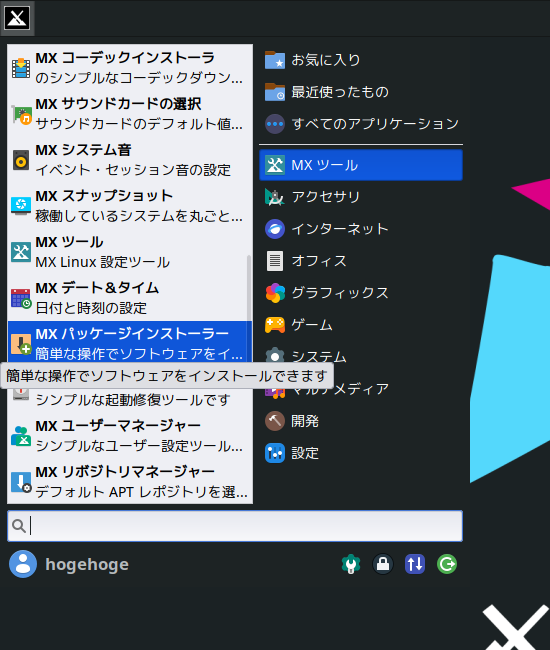
Task: Lock the screen with padlock icon
Action: pyautogui.click(x=383, y=564)
